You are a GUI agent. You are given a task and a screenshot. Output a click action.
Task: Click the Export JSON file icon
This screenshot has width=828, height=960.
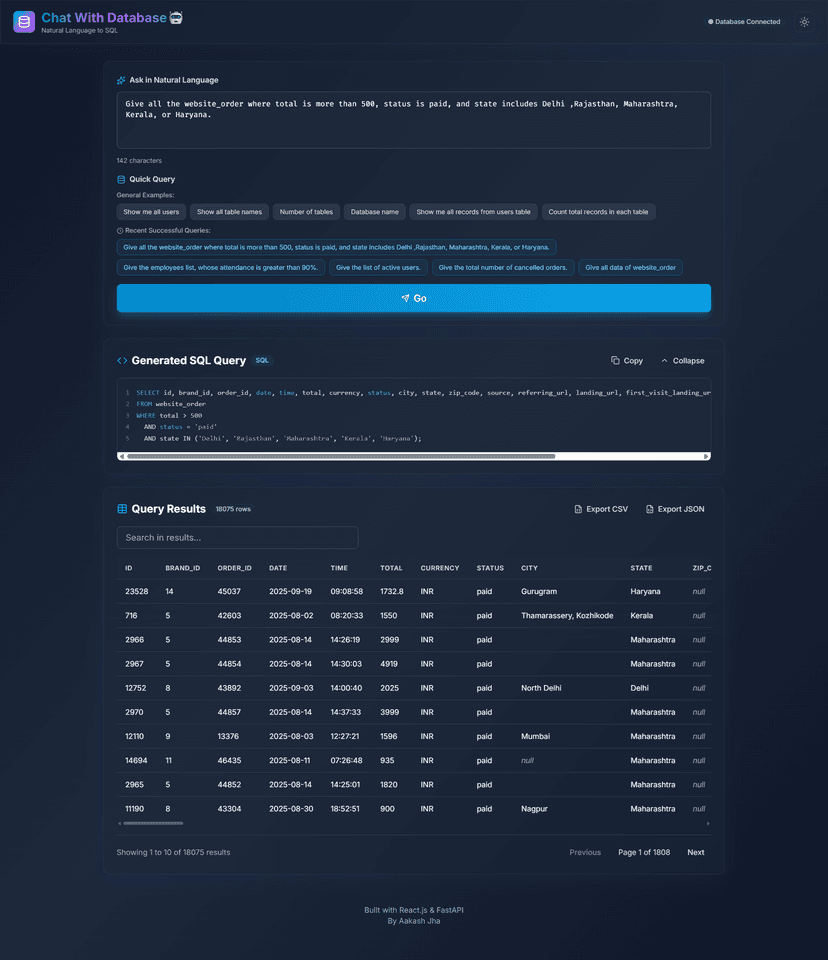[x=650, y=509]
